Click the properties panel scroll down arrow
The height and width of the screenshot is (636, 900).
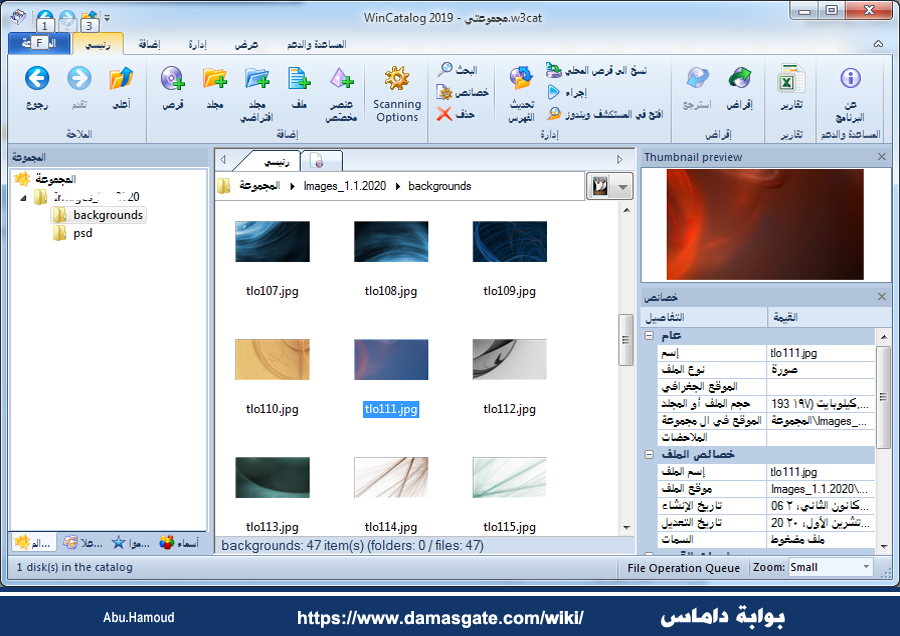tap(883, 546)
